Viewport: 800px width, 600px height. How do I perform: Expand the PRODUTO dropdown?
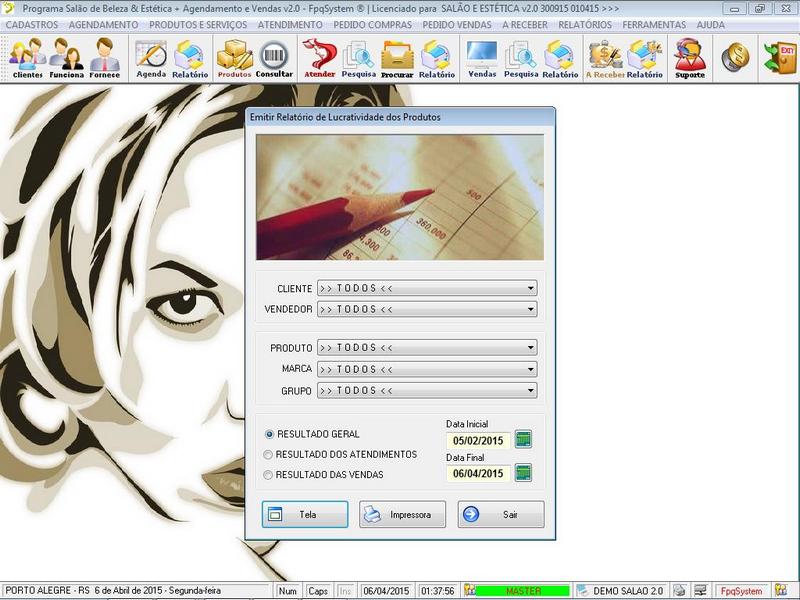(531, 347)
